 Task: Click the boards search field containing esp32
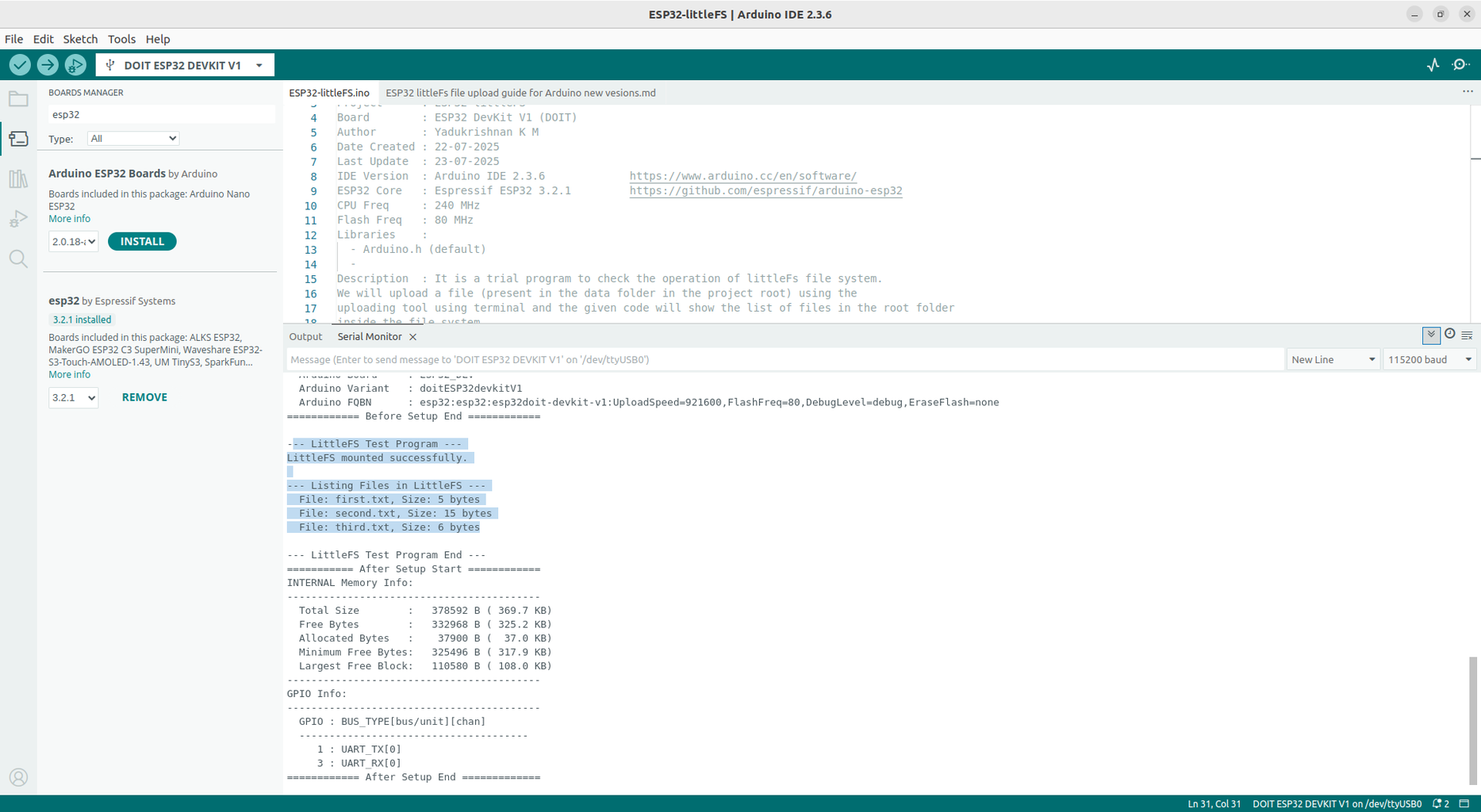click(x=161, y=114)
